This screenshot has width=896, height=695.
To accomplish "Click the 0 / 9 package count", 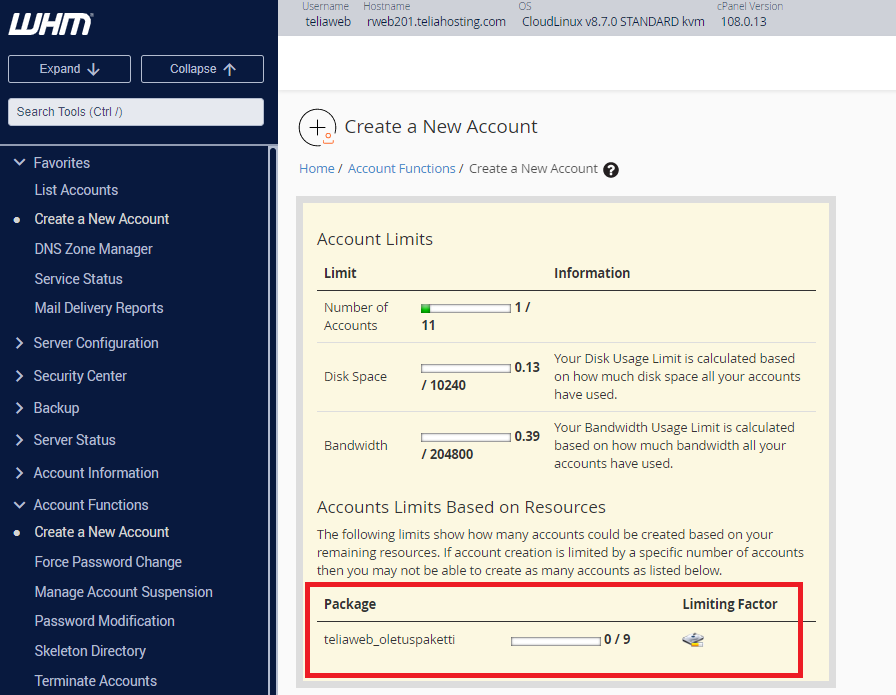I will (617, 640).
